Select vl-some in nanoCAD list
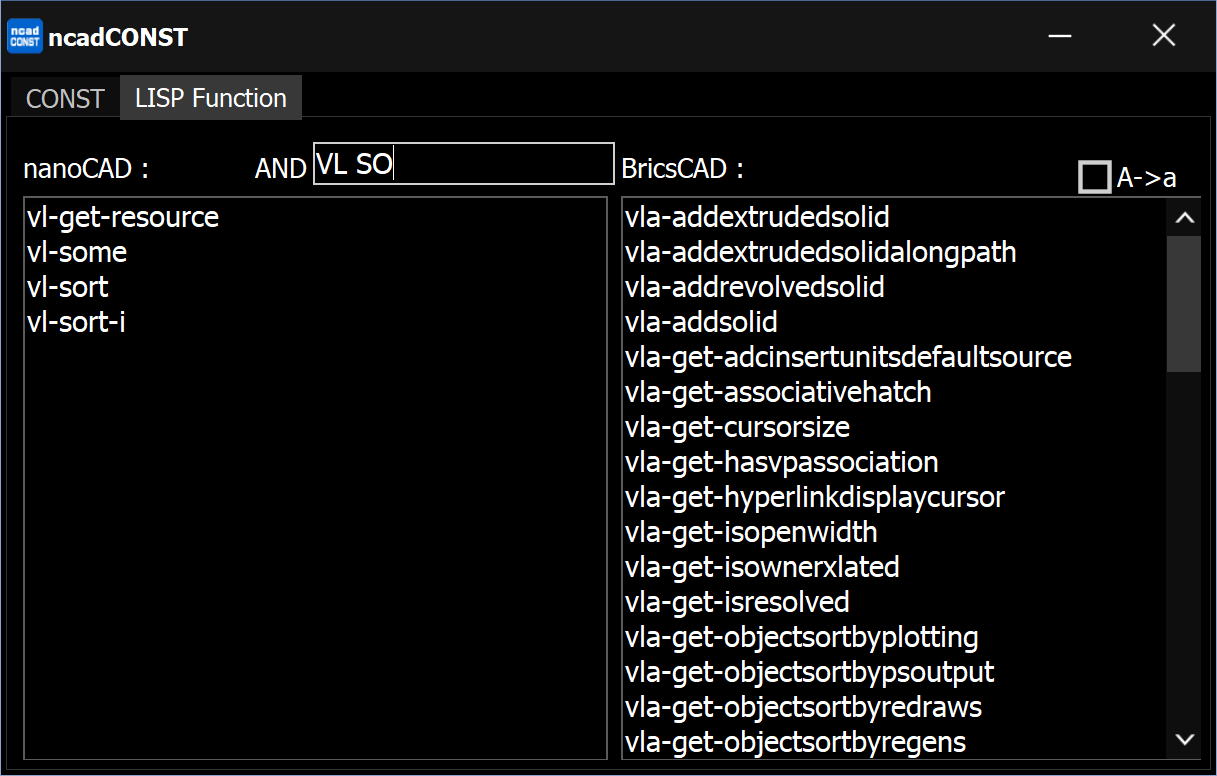 pyautogui.click(x=315, y=252)
